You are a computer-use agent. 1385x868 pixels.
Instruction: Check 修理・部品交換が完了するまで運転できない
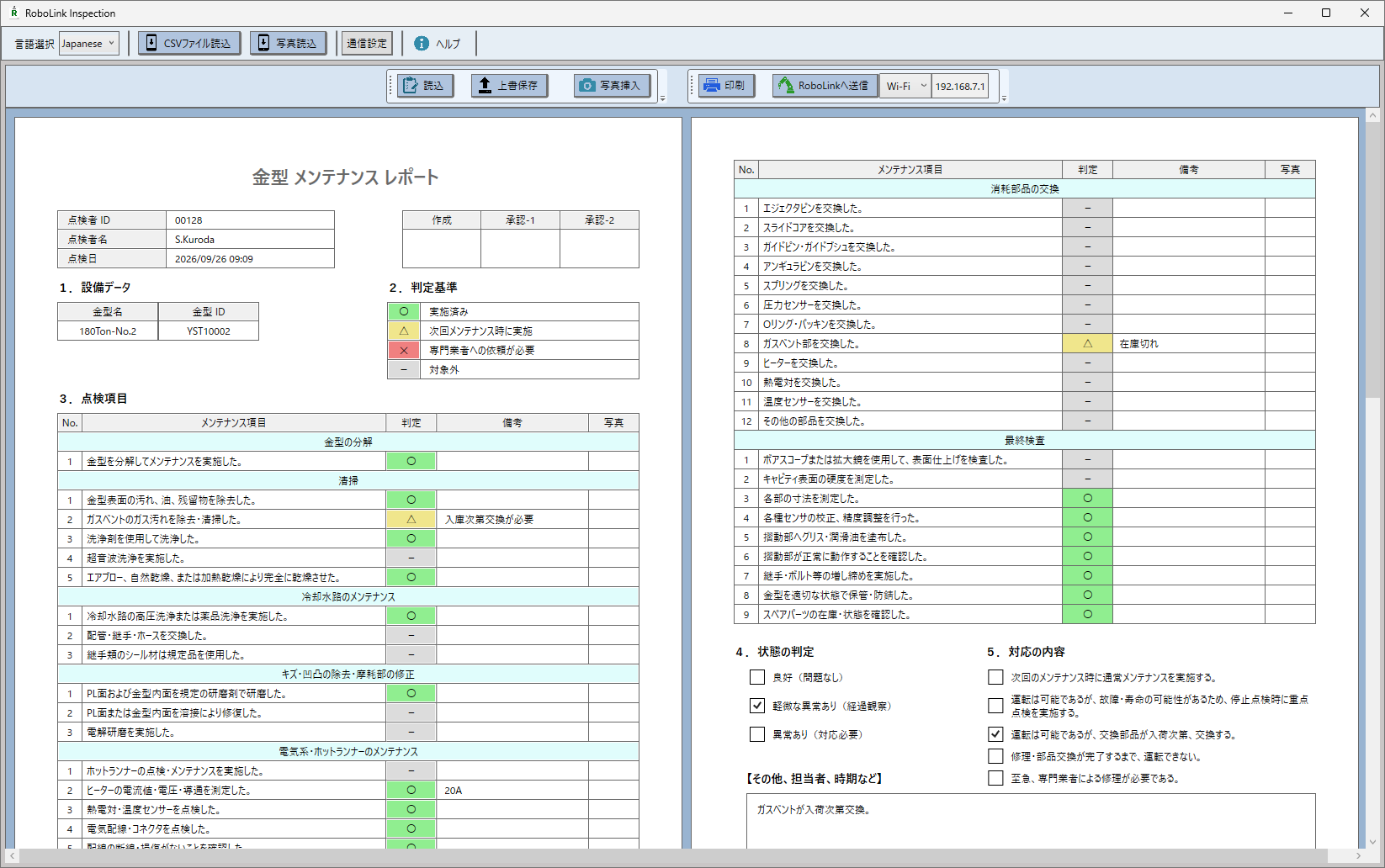click(x=995, y=756)
